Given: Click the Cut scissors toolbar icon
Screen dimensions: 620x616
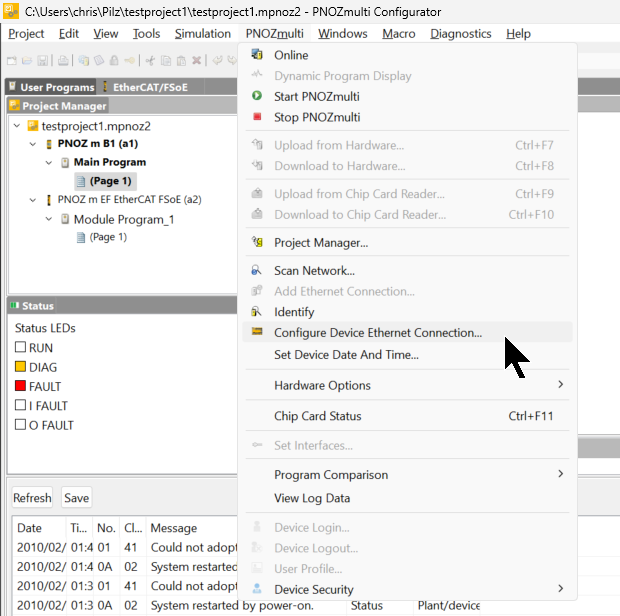Looking at the screenshot, I should click(x=150, y=60).
